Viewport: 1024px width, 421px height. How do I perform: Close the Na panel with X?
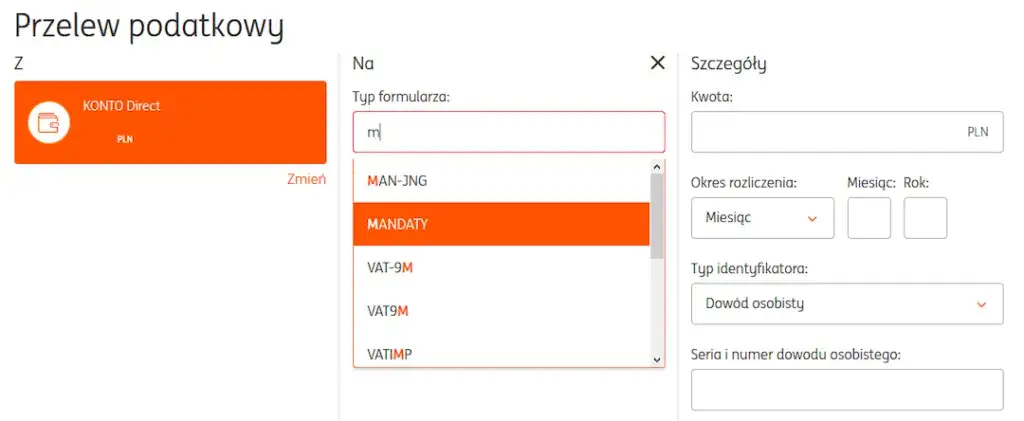pyautogui.click(x=657, y=63)
